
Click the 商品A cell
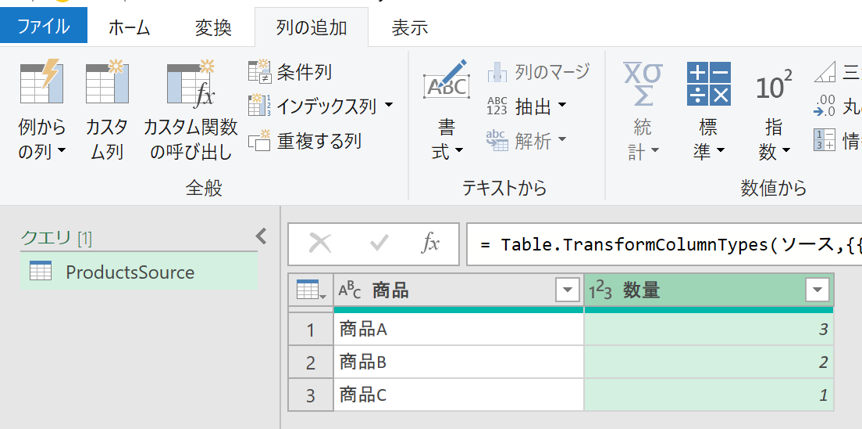pos(458,330)
